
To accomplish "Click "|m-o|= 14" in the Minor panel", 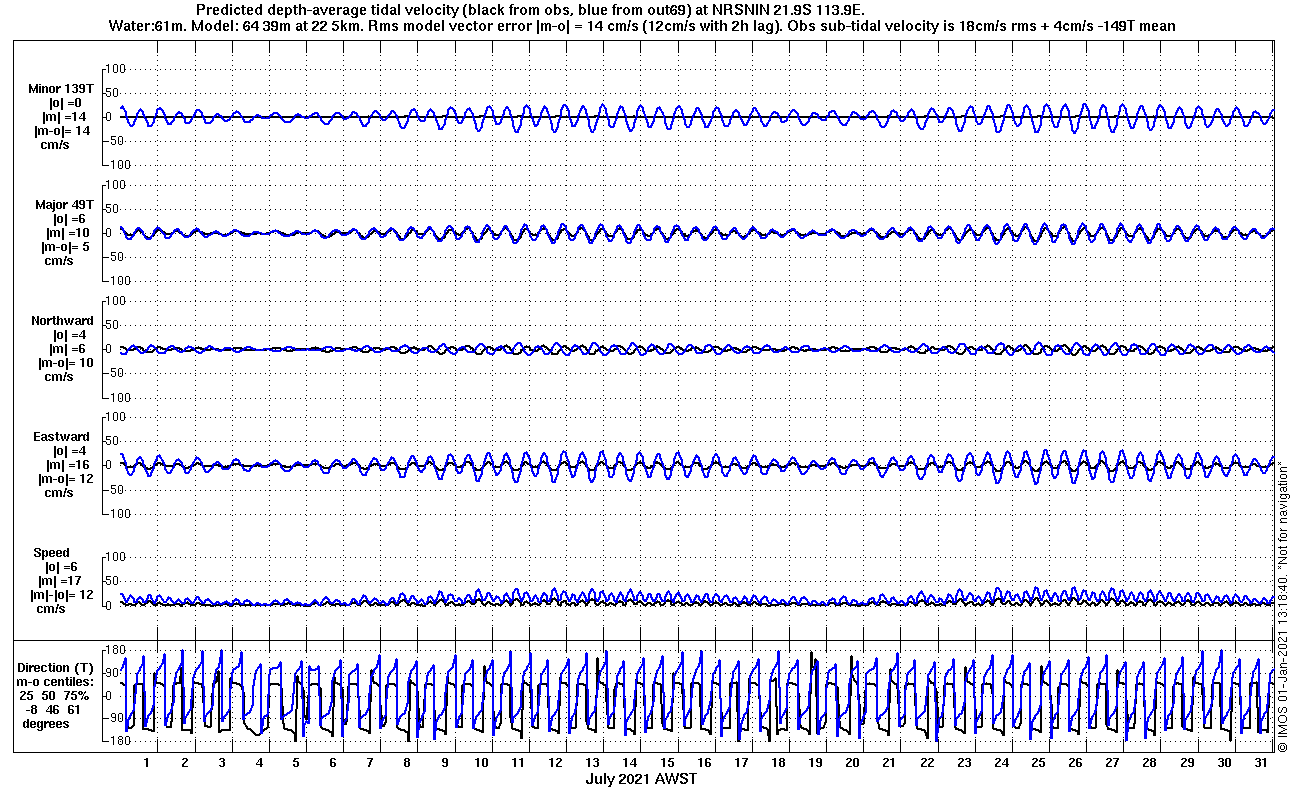I will [62, 131].
